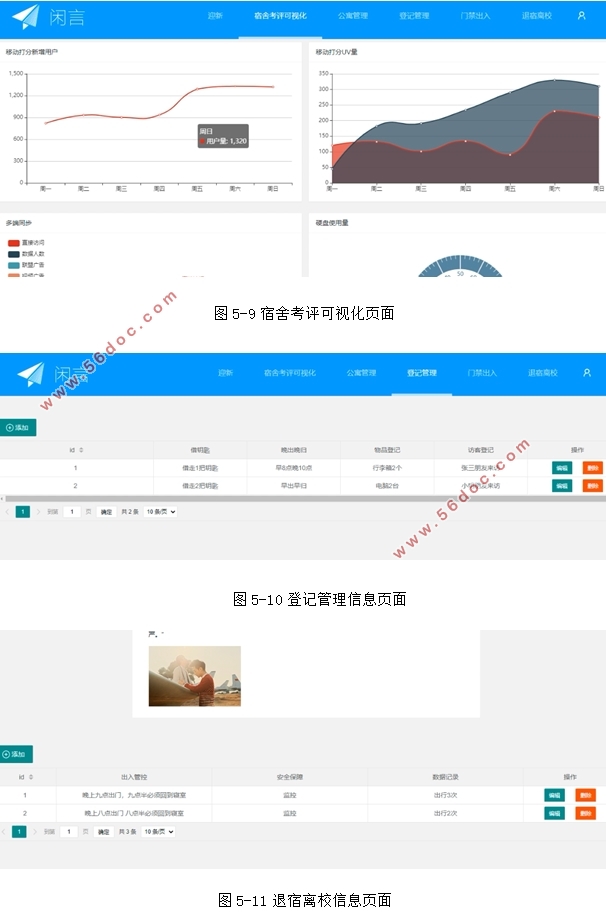606x913 pixels.
Task: Click the user profile icon in the dashboard header
Action: 582,16
